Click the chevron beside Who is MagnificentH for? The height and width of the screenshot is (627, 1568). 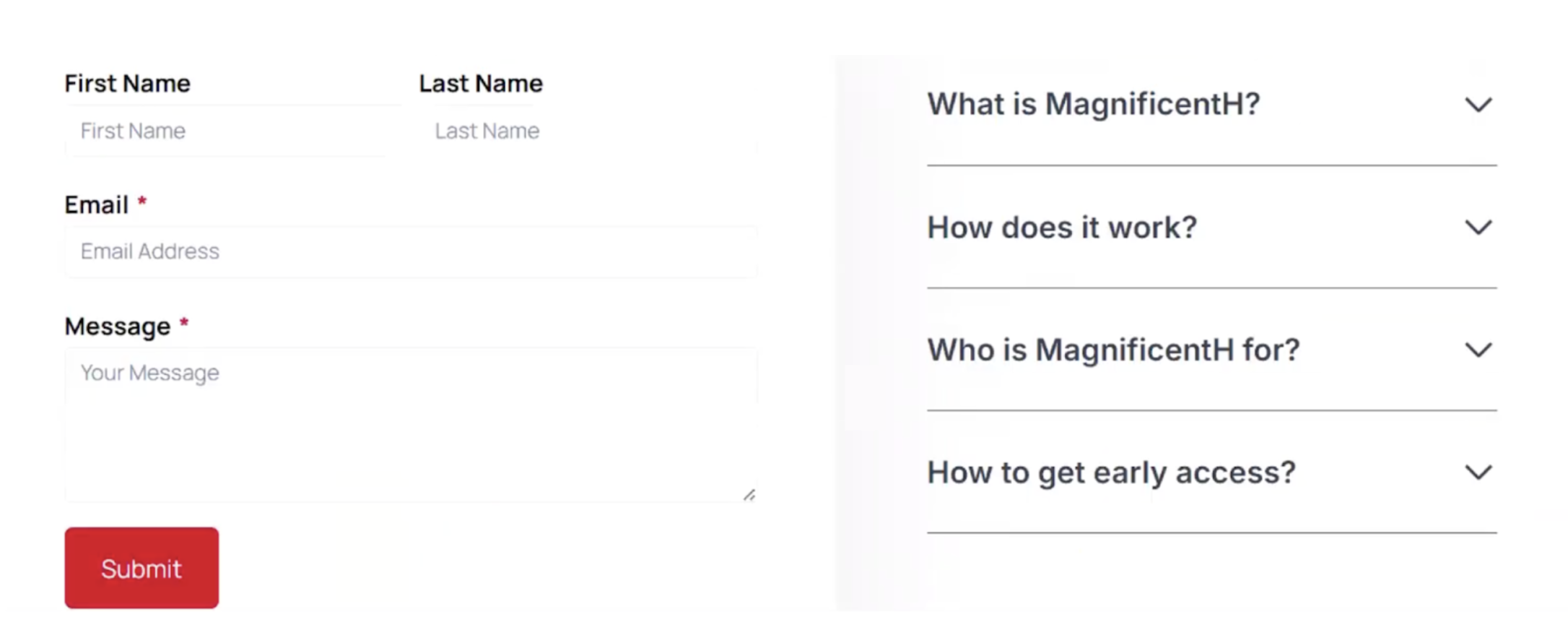point(1478,350)
